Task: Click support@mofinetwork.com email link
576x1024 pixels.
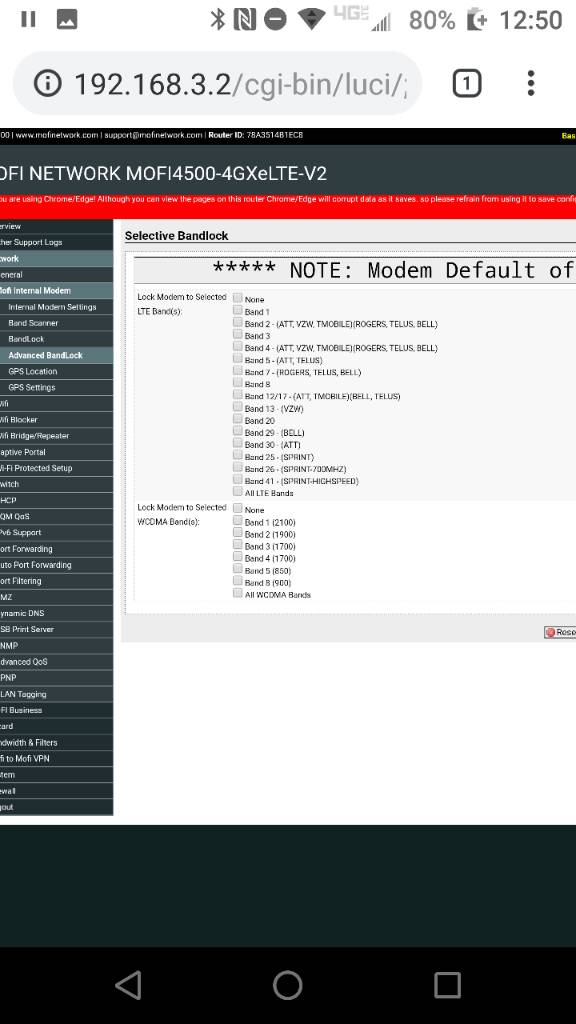Action: [x=153, y=135]
